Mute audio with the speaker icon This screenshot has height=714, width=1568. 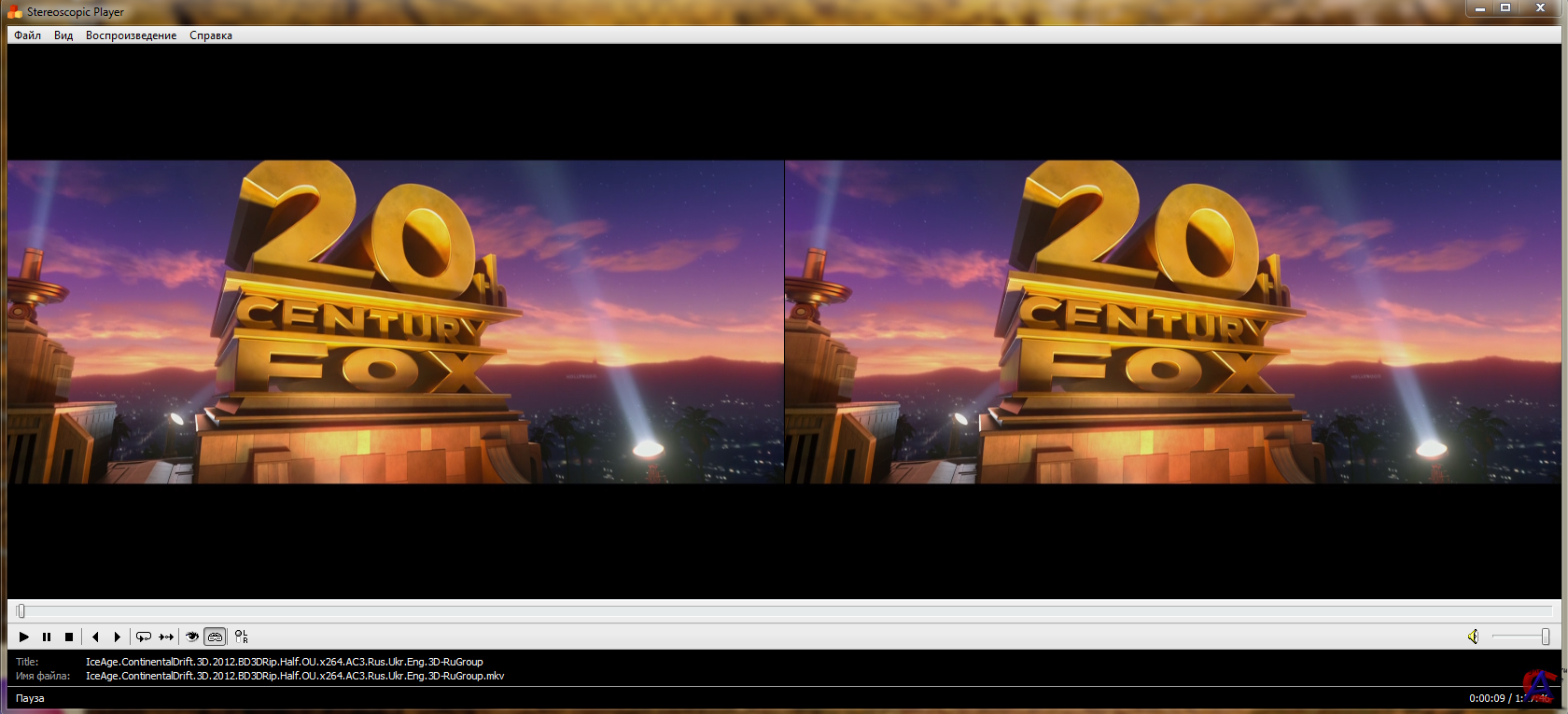click(1473, 637)
